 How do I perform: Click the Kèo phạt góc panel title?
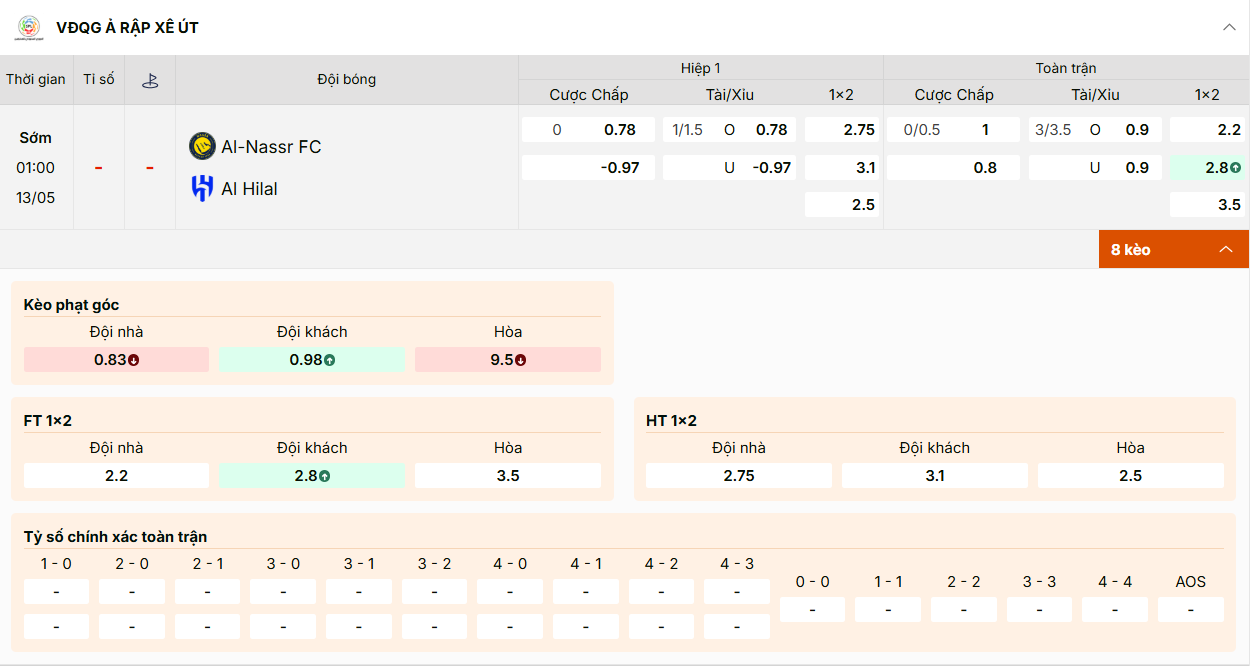pos(72,304)
